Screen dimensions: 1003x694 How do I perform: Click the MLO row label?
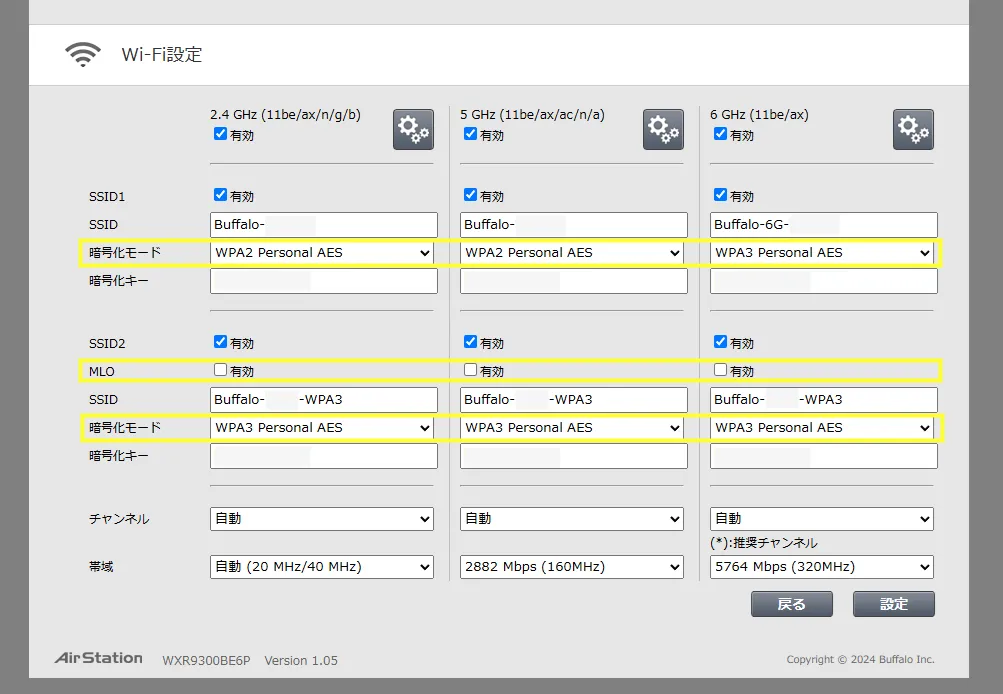[102, 372]
